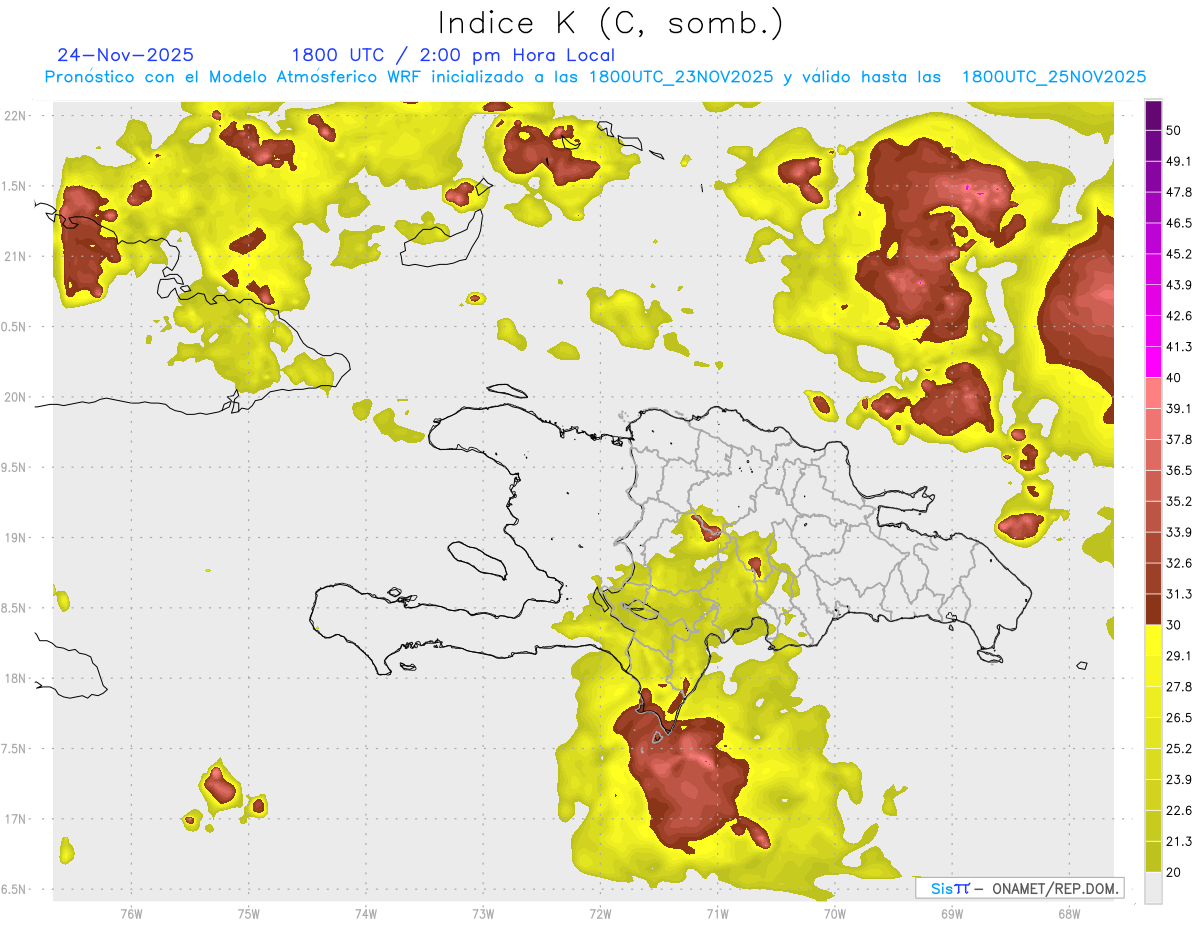Click the 'Indice K (C, somb.)' title

coord(610,23)
